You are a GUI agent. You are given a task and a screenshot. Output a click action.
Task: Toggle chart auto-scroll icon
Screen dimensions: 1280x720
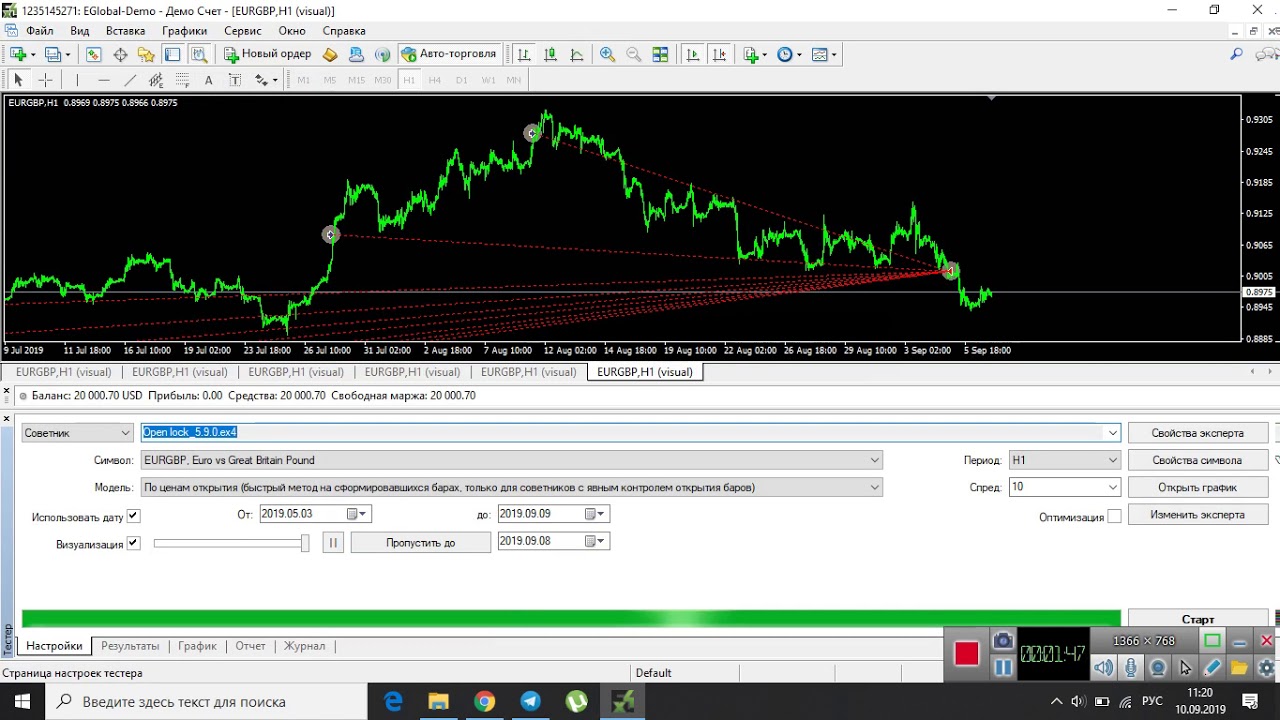tap(692, 55)
